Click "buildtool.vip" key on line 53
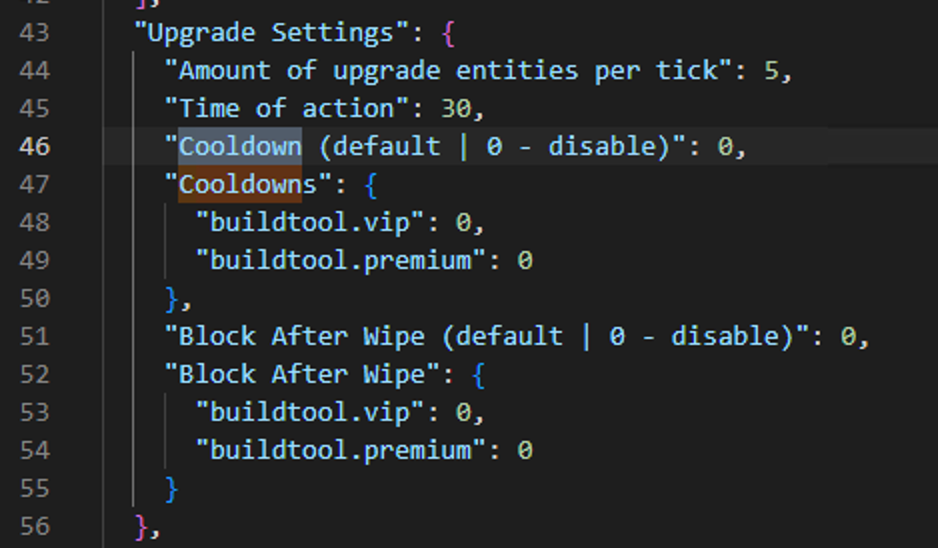This screenshot has width=938, height=548. click(310, 413)
